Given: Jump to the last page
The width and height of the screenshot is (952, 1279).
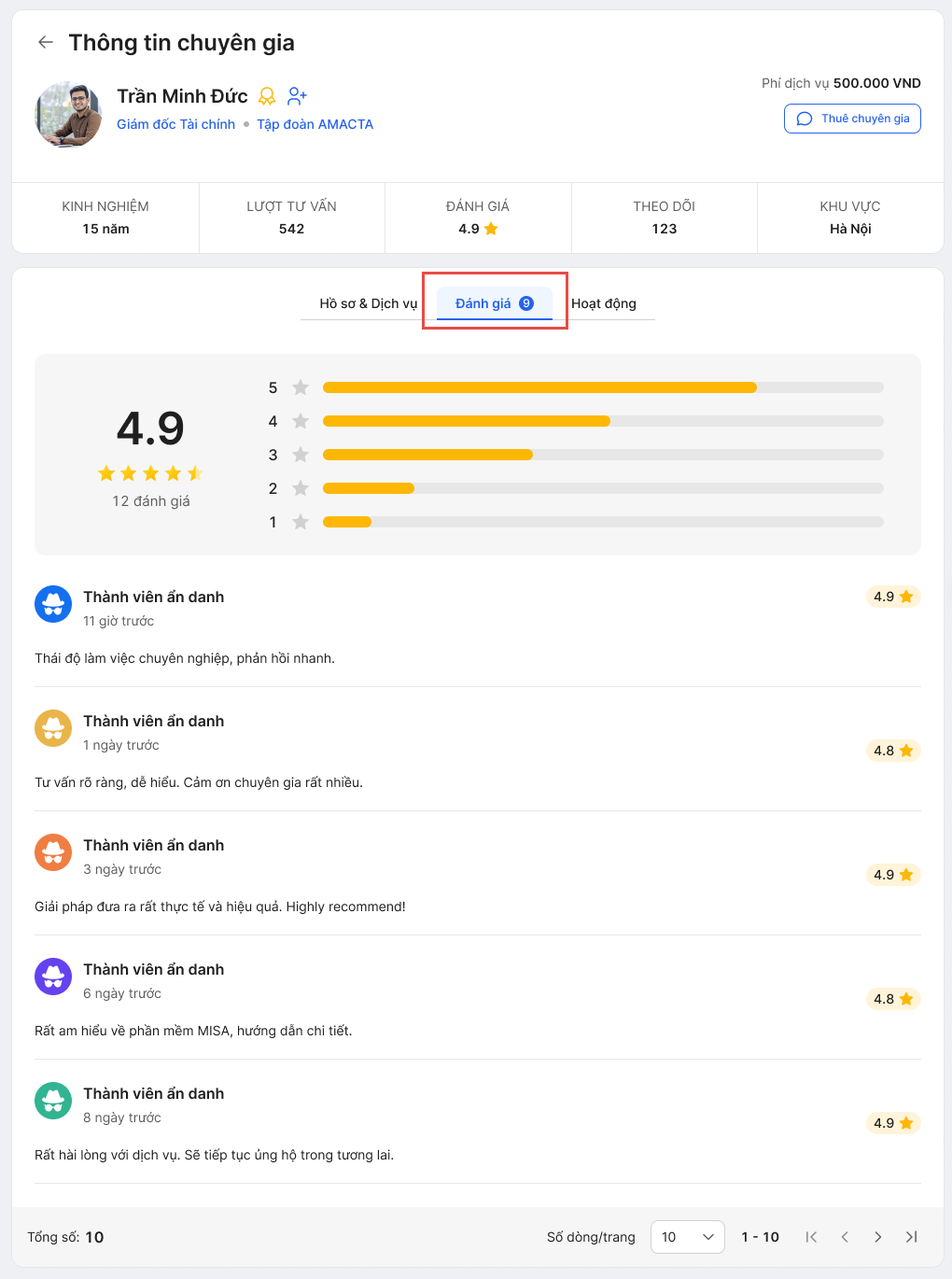Looking at the screenshot, I should click(912, 1237).
